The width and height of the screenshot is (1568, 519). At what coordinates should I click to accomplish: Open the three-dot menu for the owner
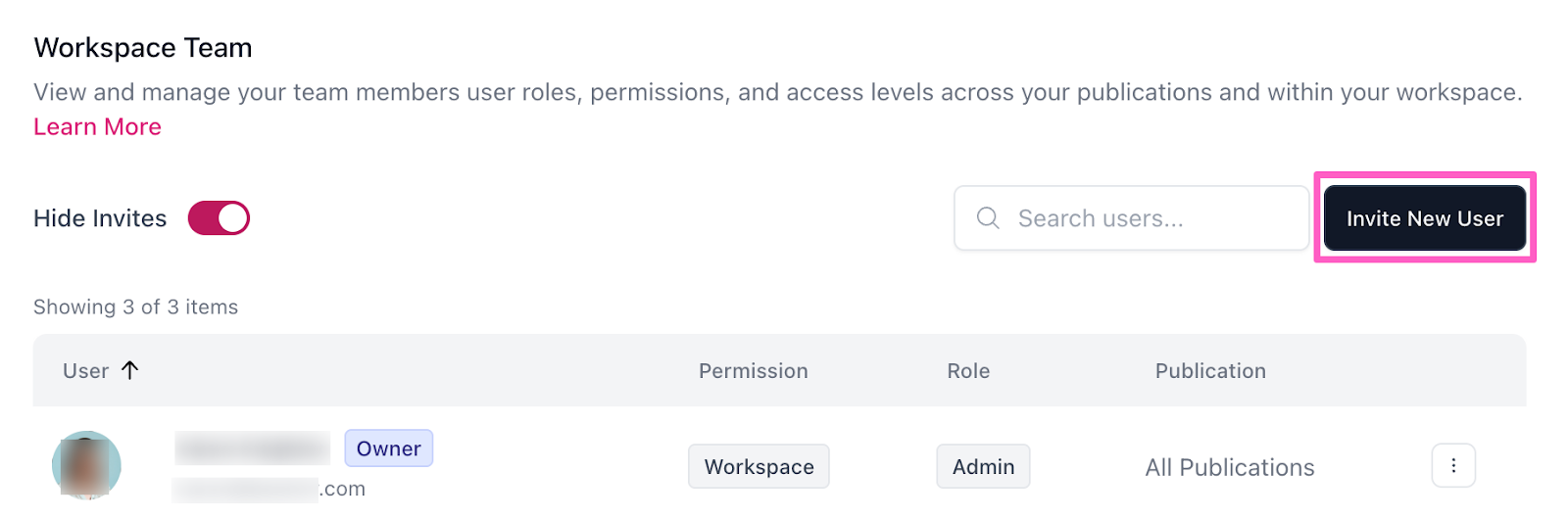(x=1453, y=466)
